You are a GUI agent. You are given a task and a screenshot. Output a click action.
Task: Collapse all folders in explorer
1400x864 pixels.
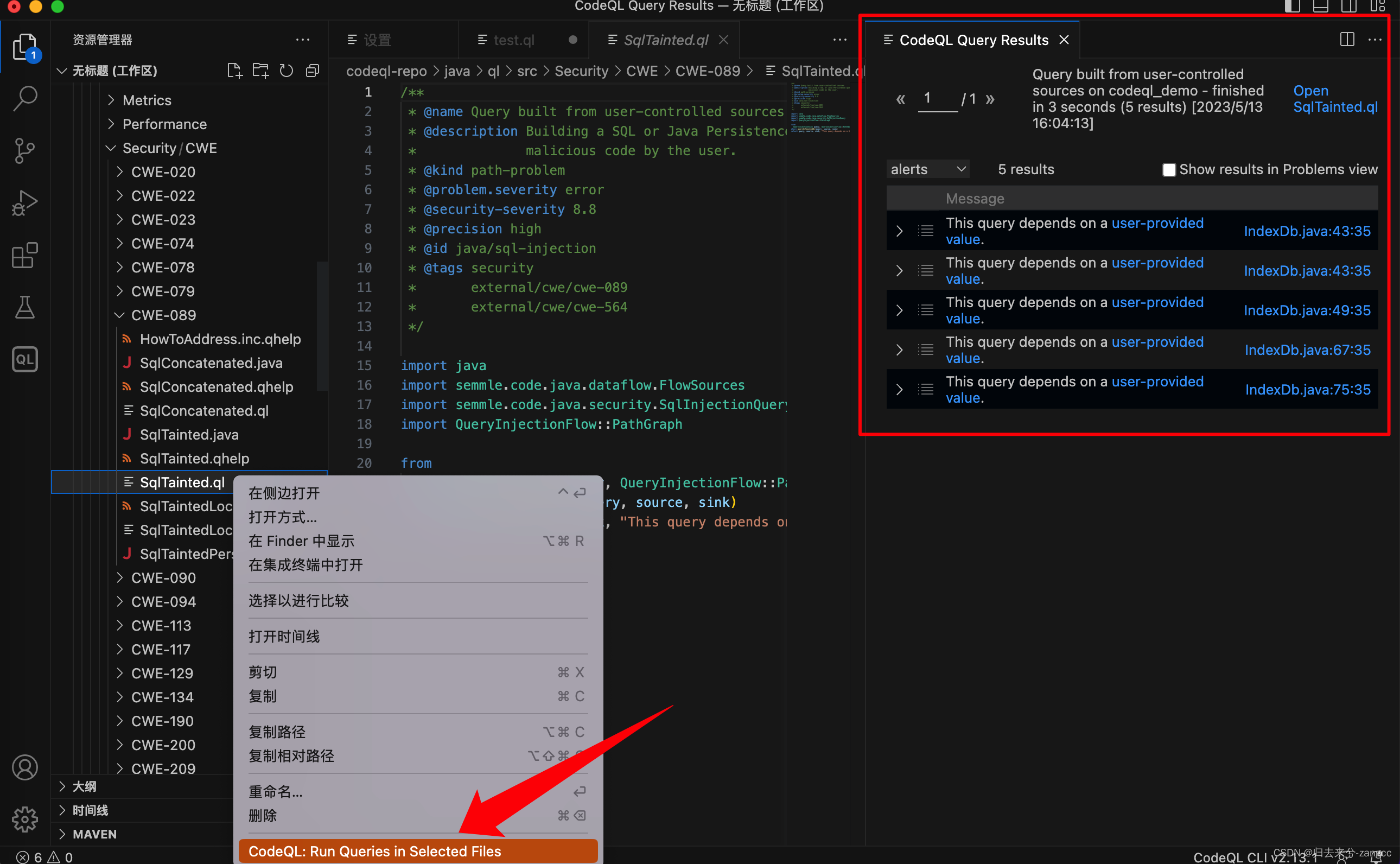[x=313, y=71]
